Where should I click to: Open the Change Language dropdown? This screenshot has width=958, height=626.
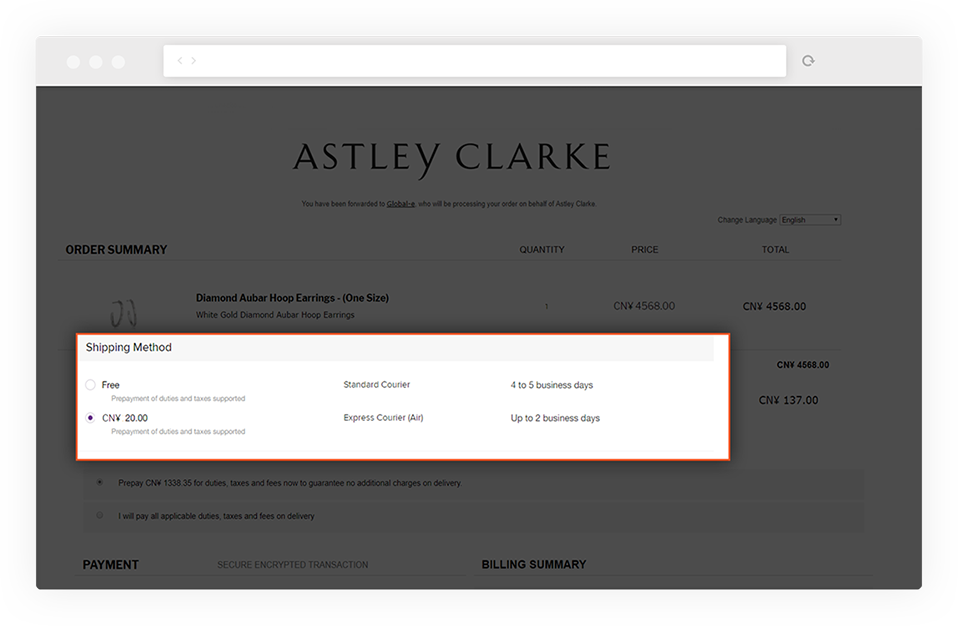tap(810, 220)
